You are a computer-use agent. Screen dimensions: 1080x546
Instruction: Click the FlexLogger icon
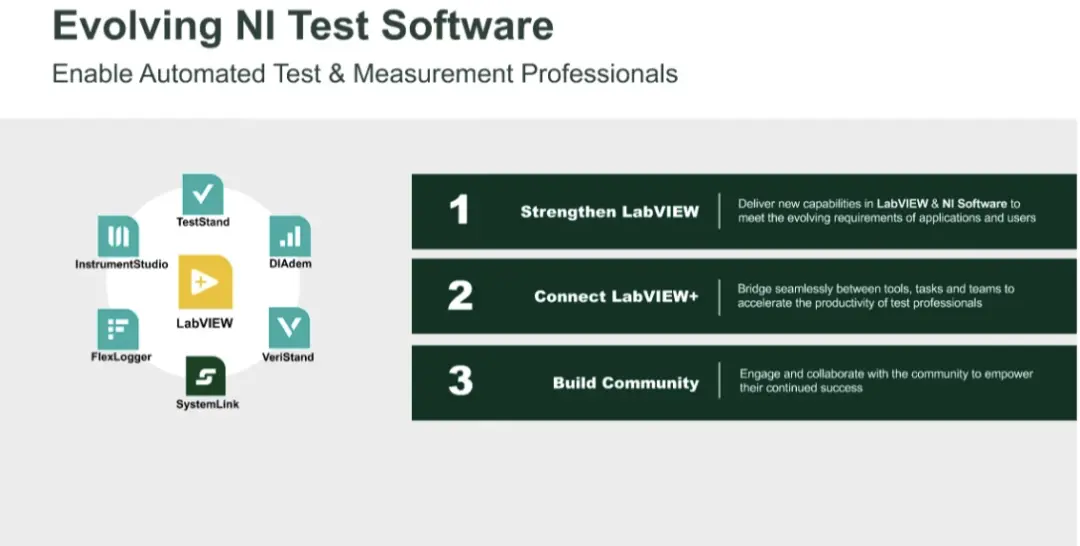point(118,330)
